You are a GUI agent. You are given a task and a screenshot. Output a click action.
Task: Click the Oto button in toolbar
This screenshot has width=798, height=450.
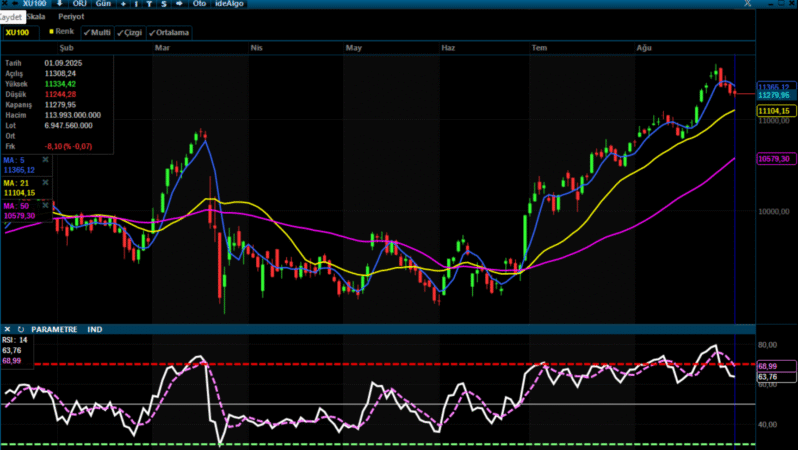199,4
